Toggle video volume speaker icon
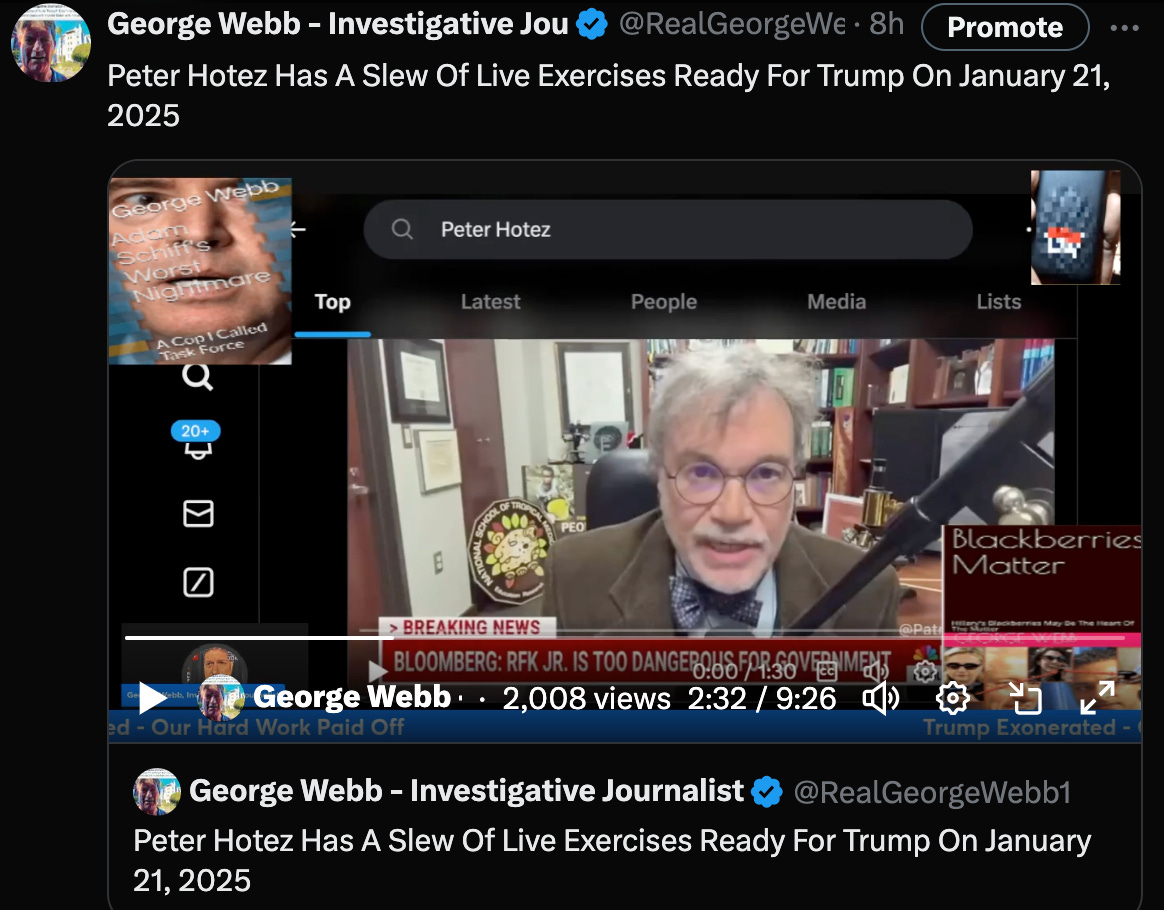Screen dimensions: 1164x910 (880, 698)
